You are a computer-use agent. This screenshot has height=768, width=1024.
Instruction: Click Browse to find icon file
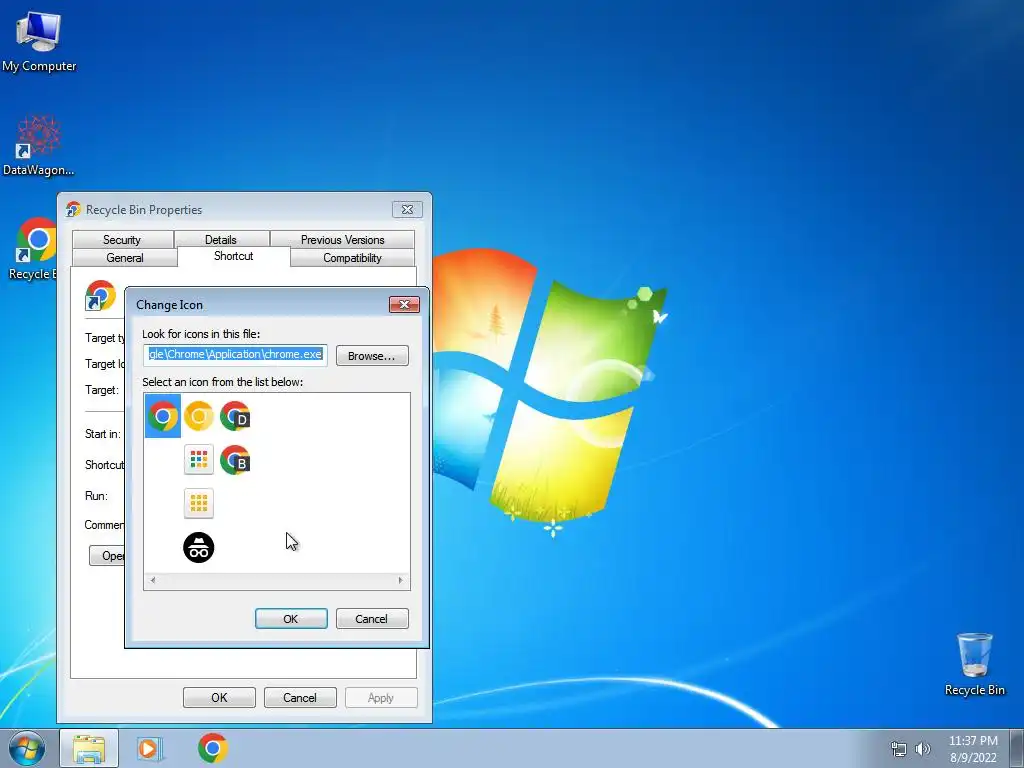click(372, 356)
